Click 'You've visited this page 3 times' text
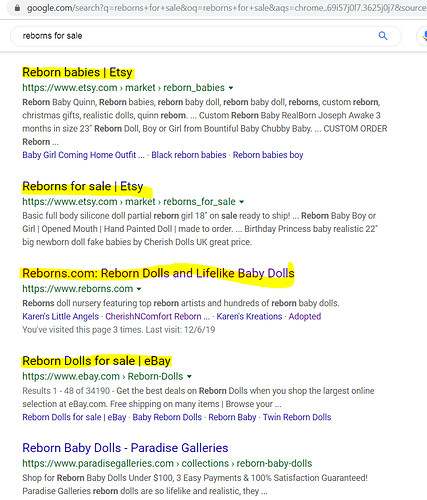 [83, 330]
